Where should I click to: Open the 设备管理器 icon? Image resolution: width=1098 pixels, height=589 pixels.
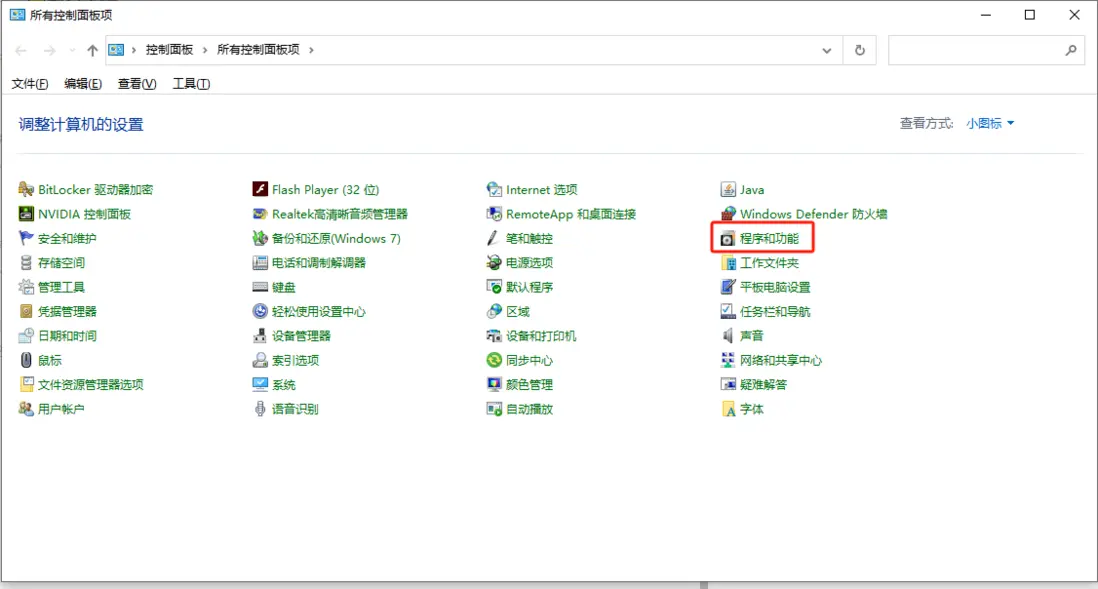click(260, 335)
